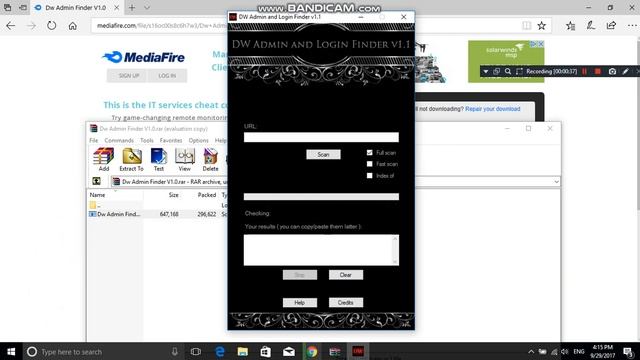This screenshot has width=640, height=360.
Task: Open a new browser tab with plus
Action: [132, 8]
